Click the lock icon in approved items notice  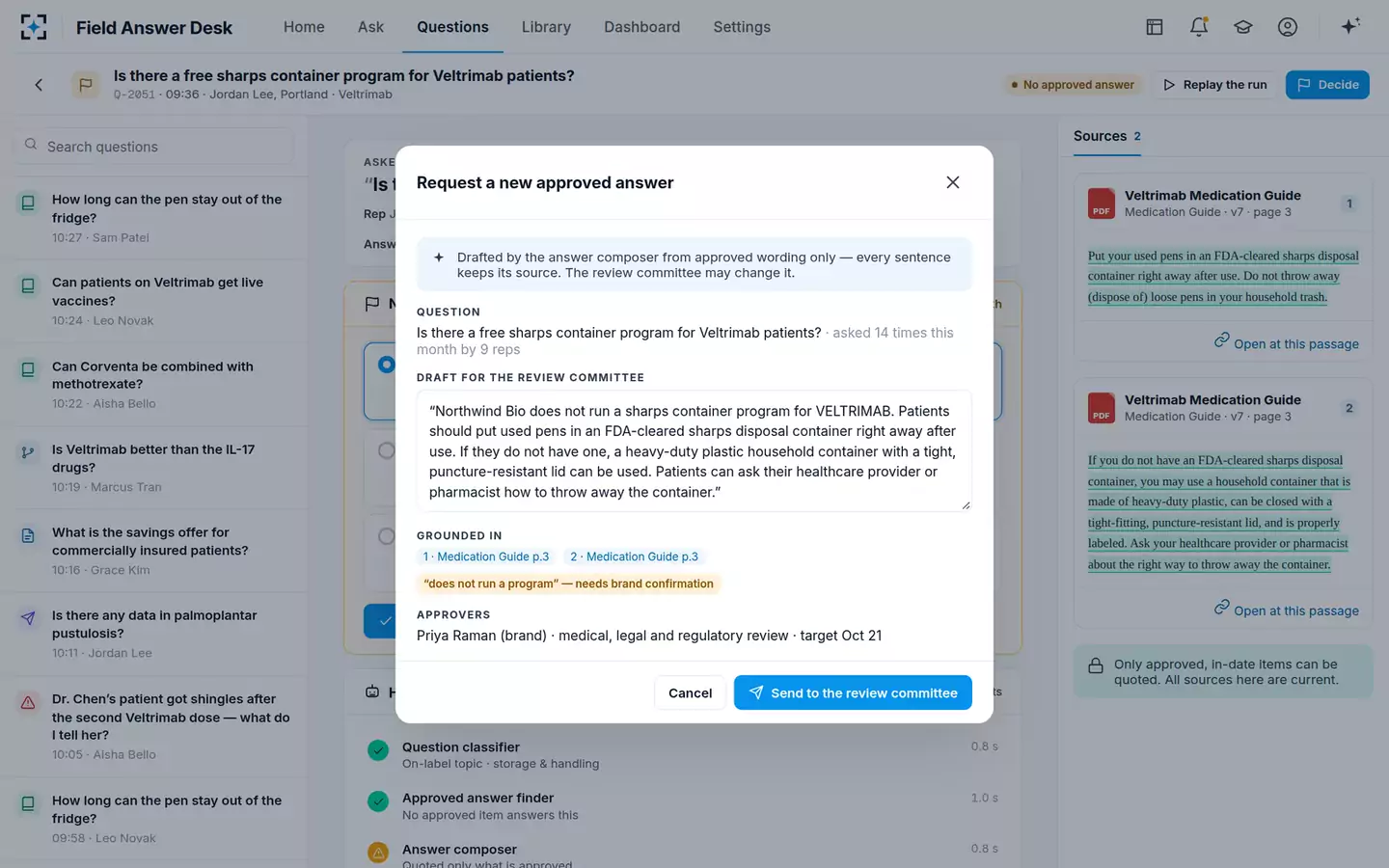[1096, 665]
